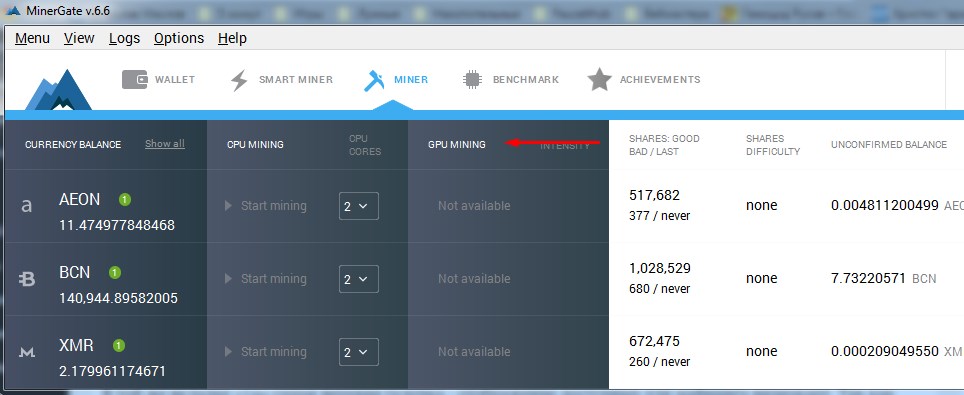Click the Show all currencies link

pos(165,144)
